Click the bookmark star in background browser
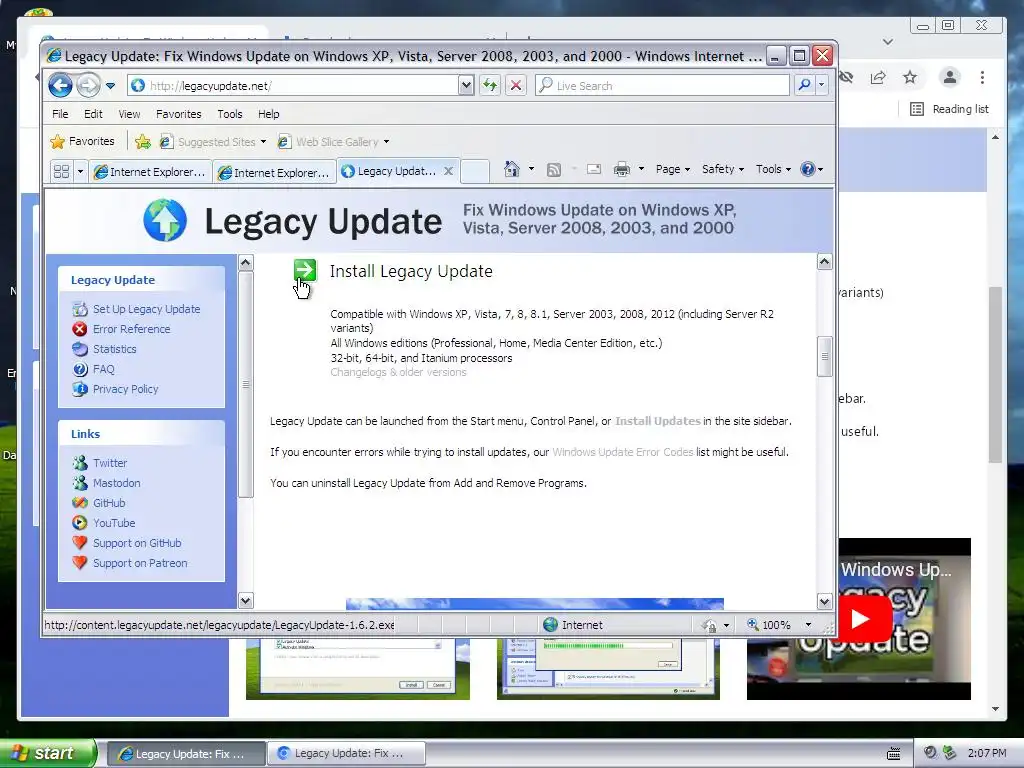 coord(910,78)
